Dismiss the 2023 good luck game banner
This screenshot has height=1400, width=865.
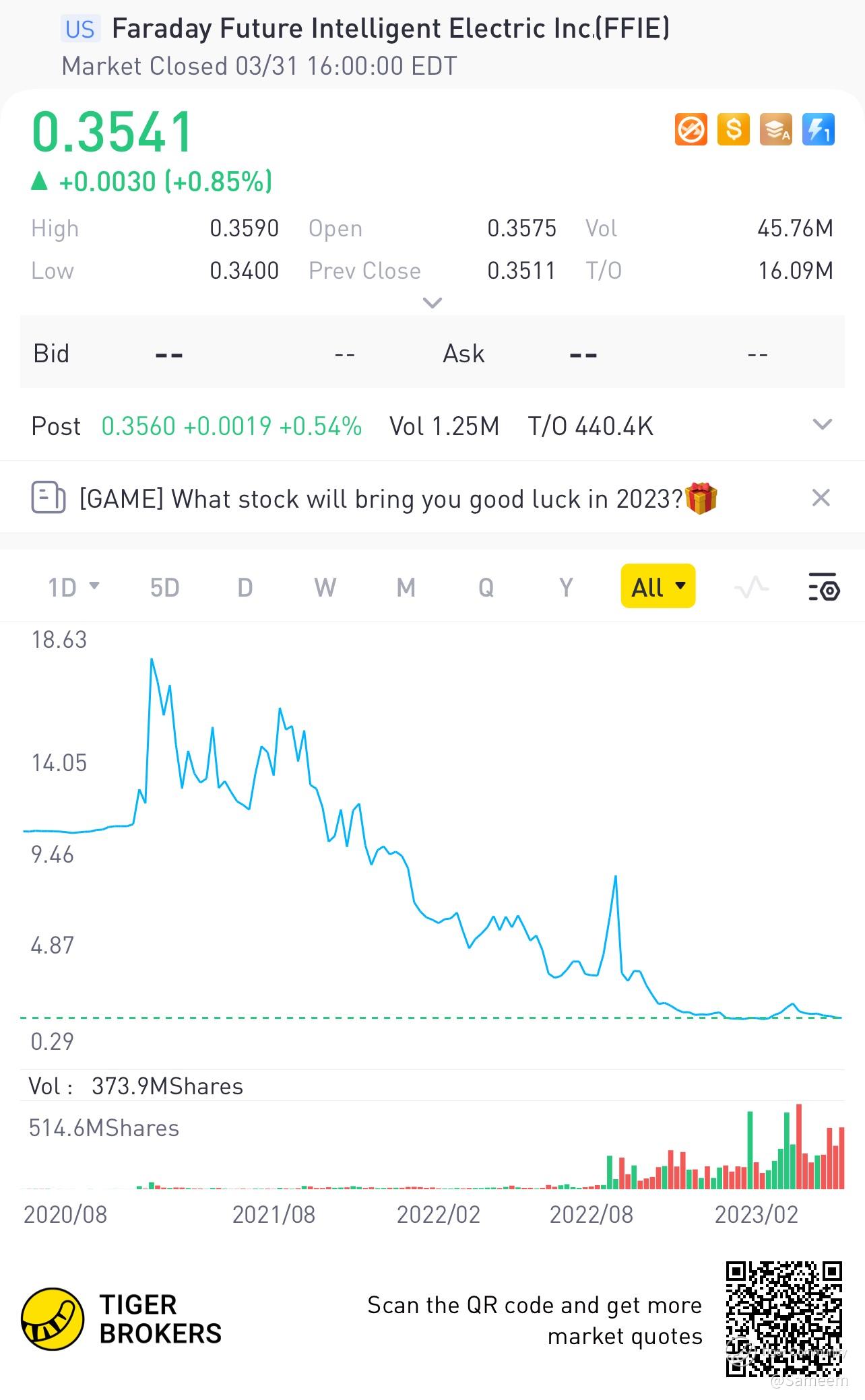[821, 498]
